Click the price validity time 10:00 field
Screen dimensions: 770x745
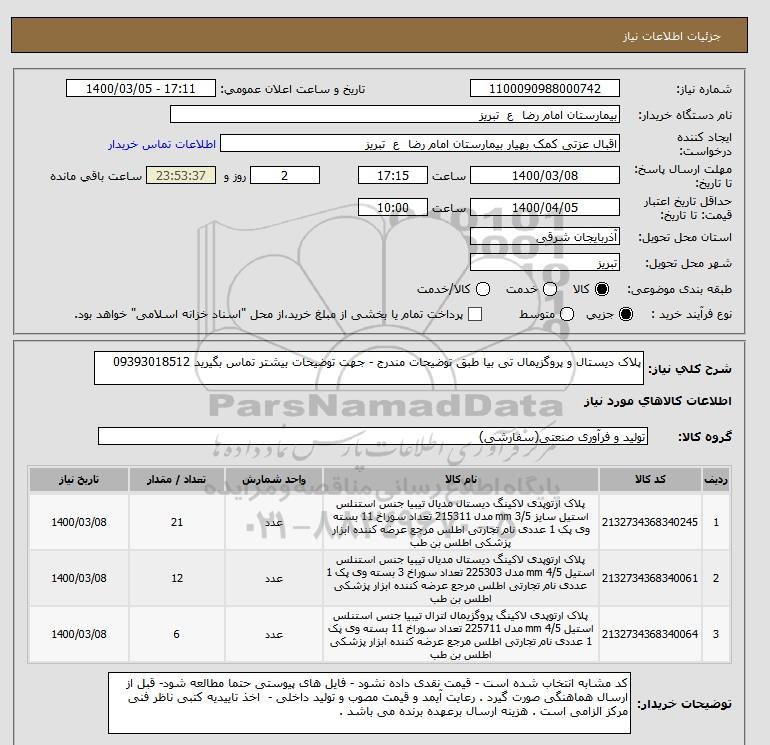[x=393, y=207]
